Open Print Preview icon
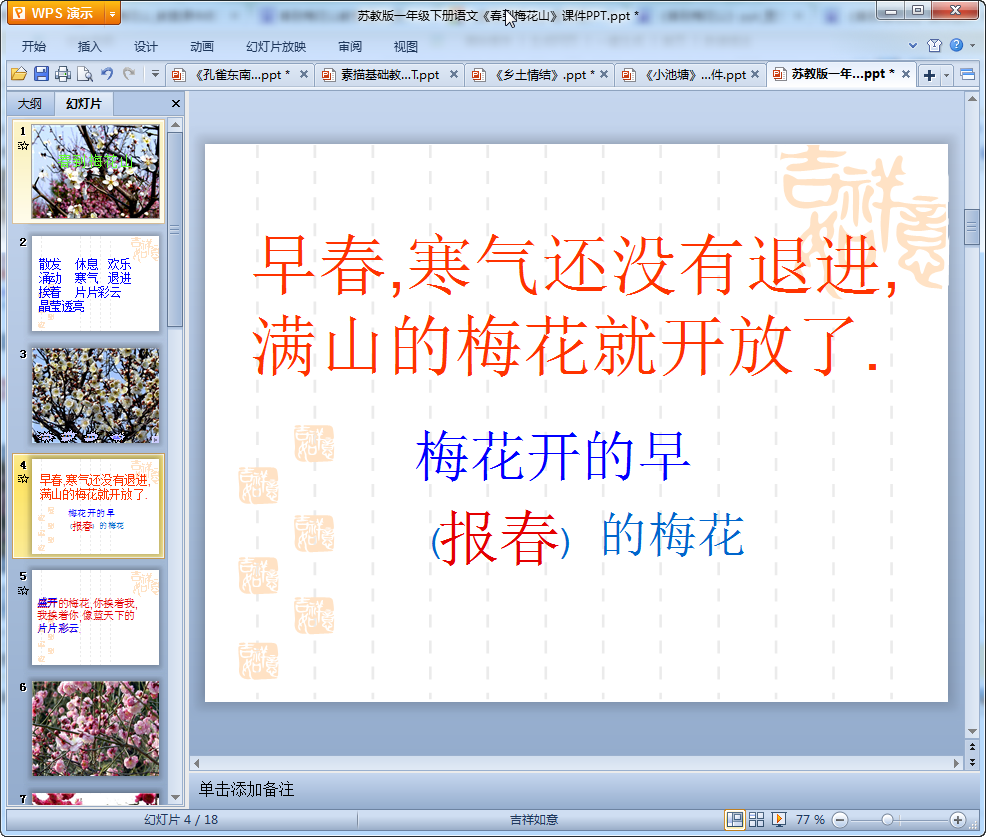Viewport: 986px width, 837px height. (x=85, y=74)
